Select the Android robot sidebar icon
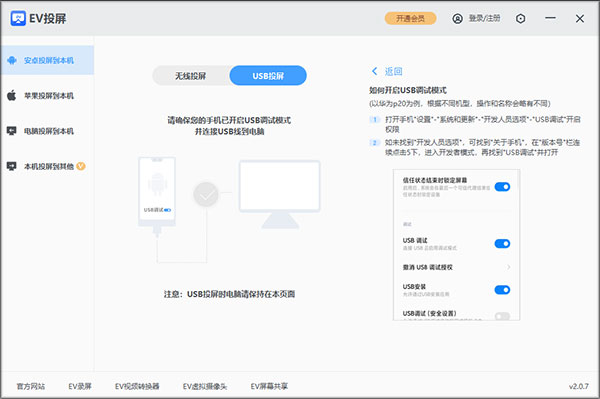The width and height of the screenshot is (600, 399). coord(12,60)
